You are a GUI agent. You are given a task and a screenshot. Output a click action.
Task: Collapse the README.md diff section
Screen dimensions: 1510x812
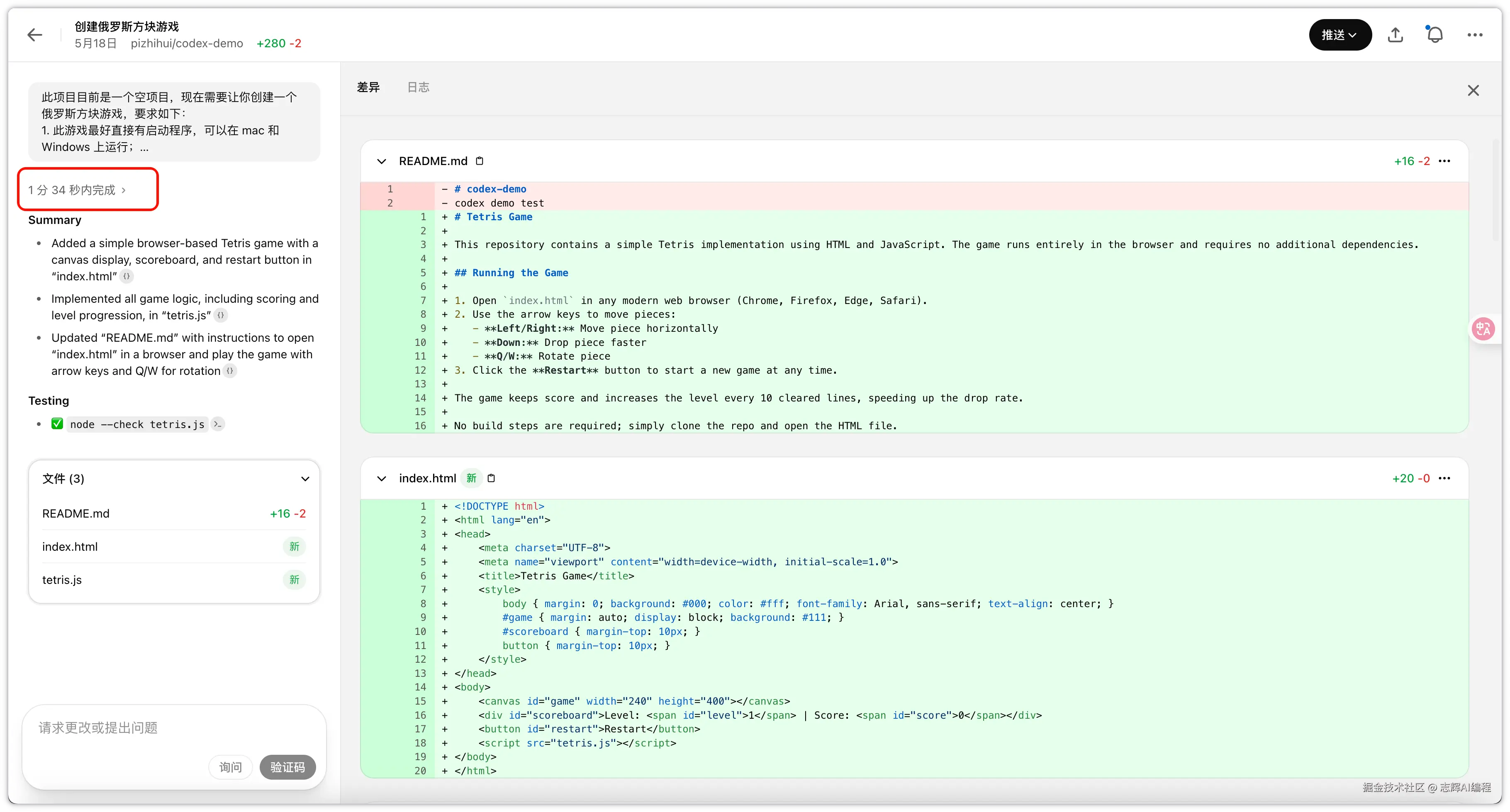(382, 161)
